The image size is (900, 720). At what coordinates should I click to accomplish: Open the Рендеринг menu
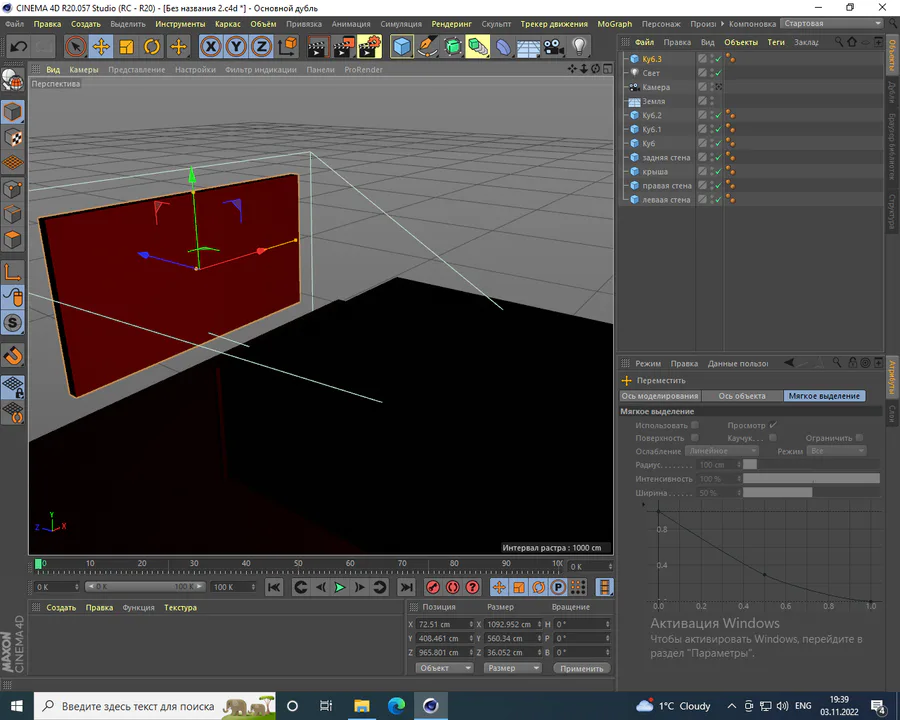tap(453, 23)
